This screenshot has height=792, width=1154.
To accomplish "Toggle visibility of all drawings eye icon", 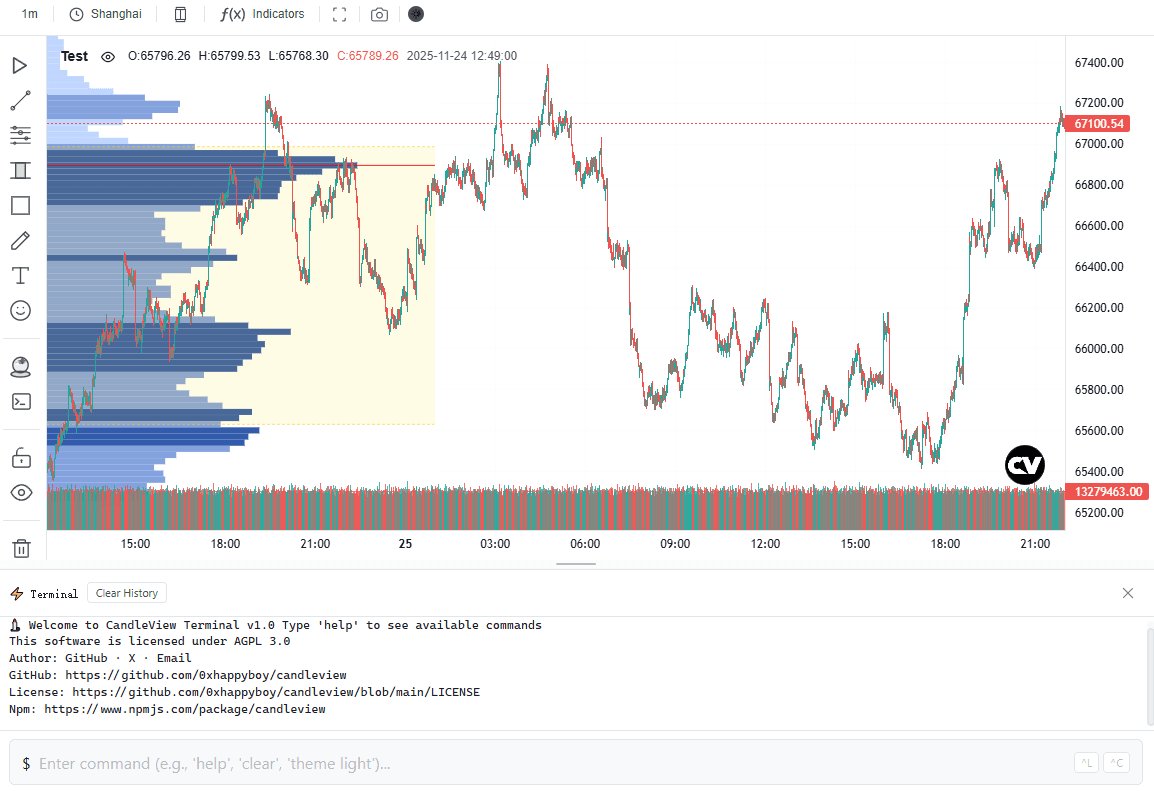I will coord(20,492).
